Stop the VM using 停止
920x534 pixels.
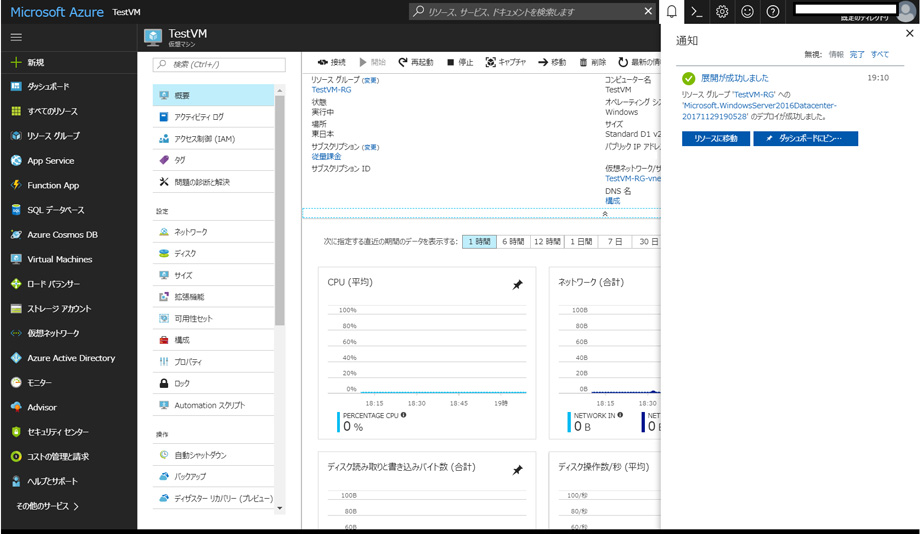point(460,62)
